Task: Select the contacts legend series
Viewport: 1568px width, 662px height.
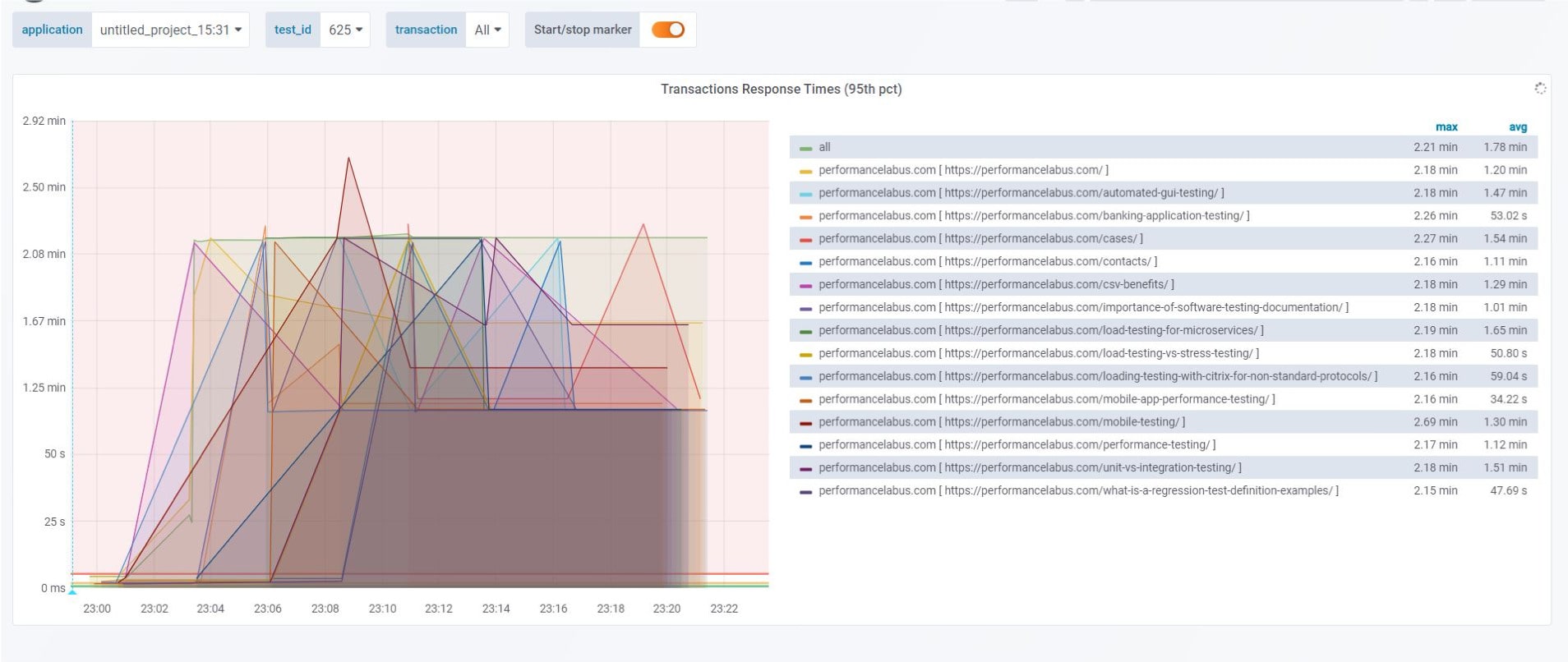Action: [x=988, y=261]
